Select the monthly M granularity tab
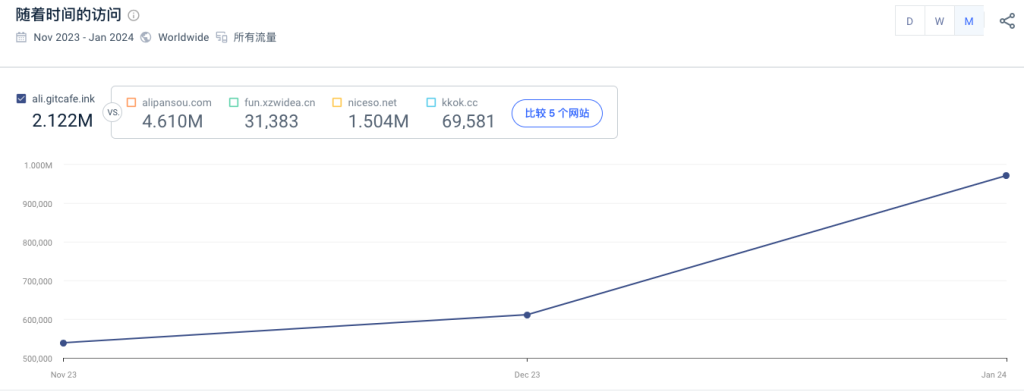The width and height of the screenshot is (1024, 392). point(969,21)
